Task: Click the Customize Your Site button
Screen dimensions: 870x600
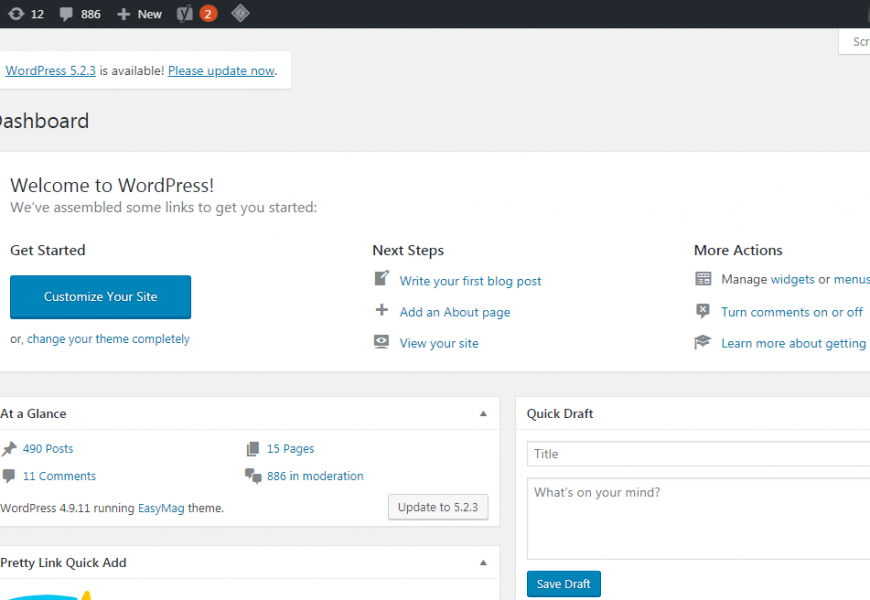Action: 100,297
